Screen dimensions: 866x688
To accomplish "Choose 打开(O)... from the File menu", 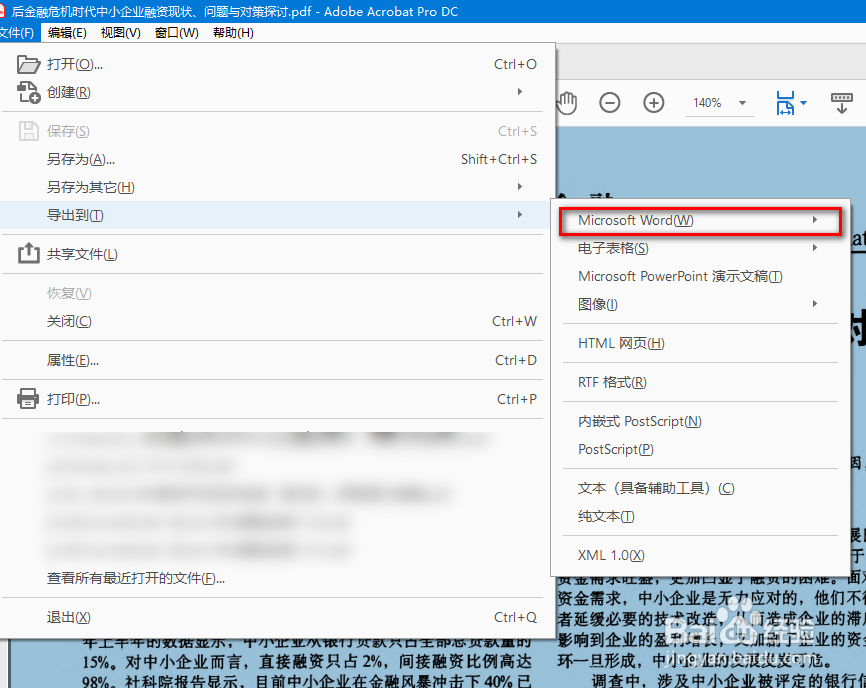I will 276,65.
